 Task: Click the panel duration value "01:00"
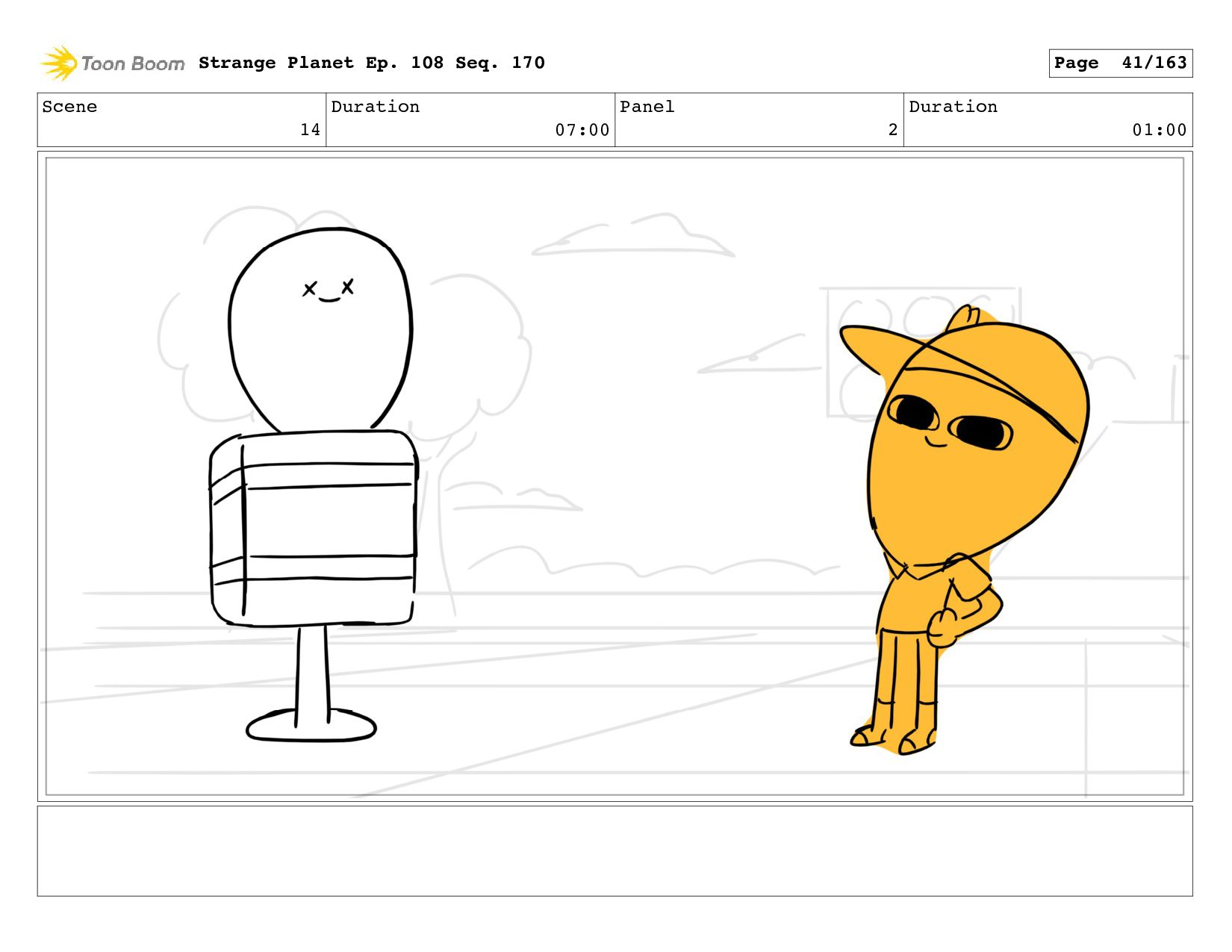point(1160,130)
